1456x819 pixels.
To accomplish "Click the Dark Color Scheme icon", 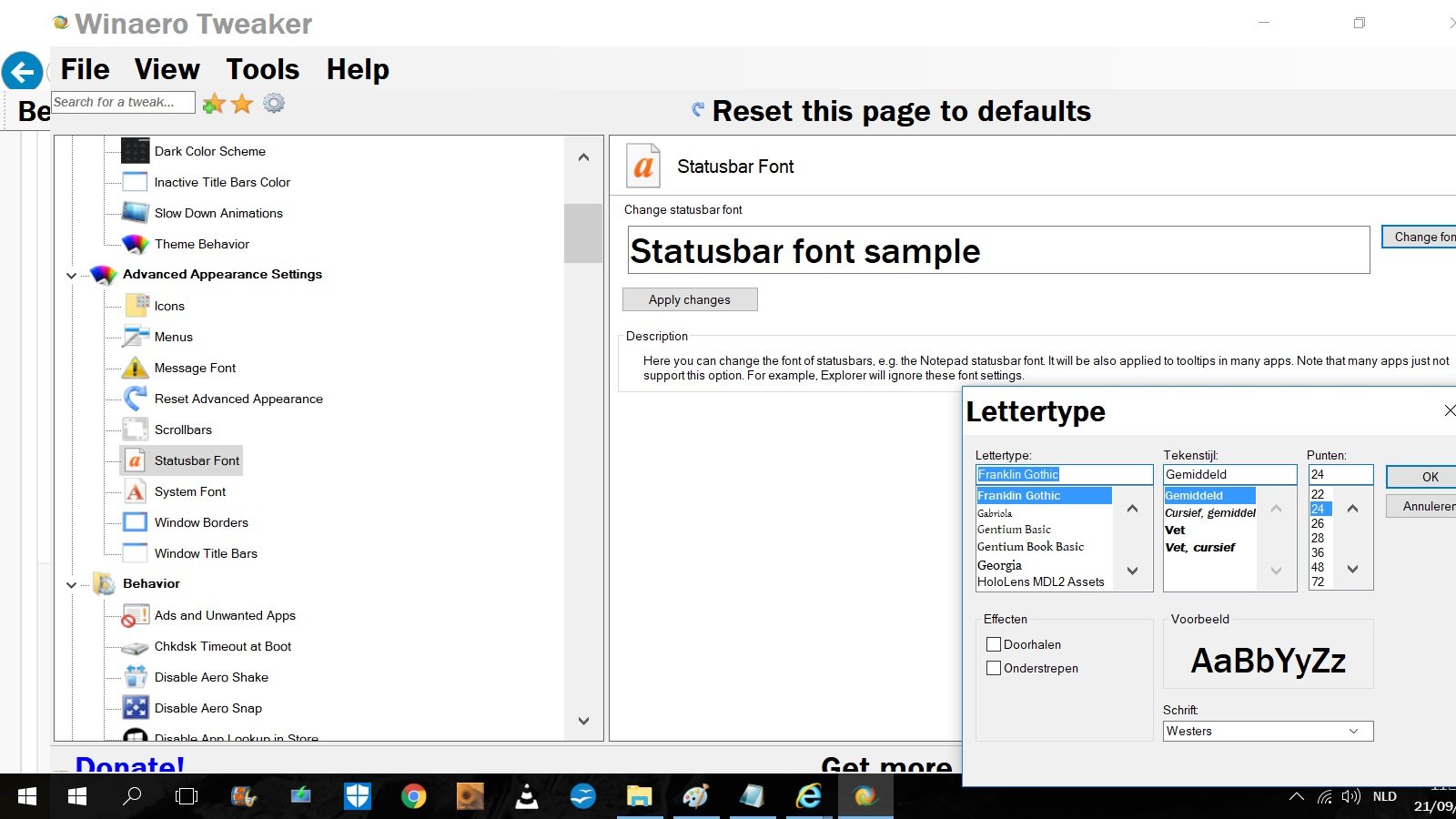I will [135, 151].
